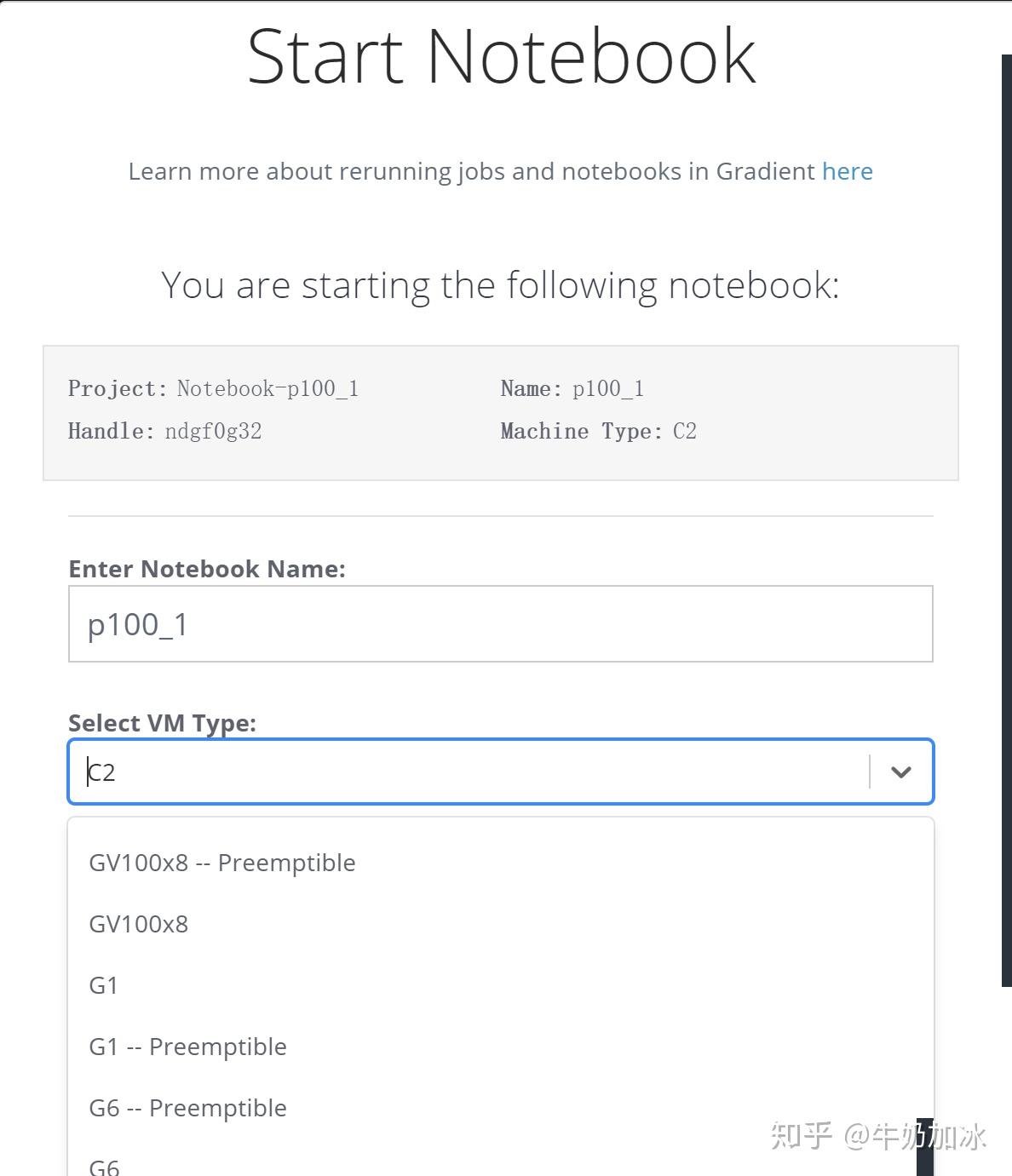Choose the plain GV100x8 option
Screen dimensions: 1012x1176
click(x=139, y=924)
